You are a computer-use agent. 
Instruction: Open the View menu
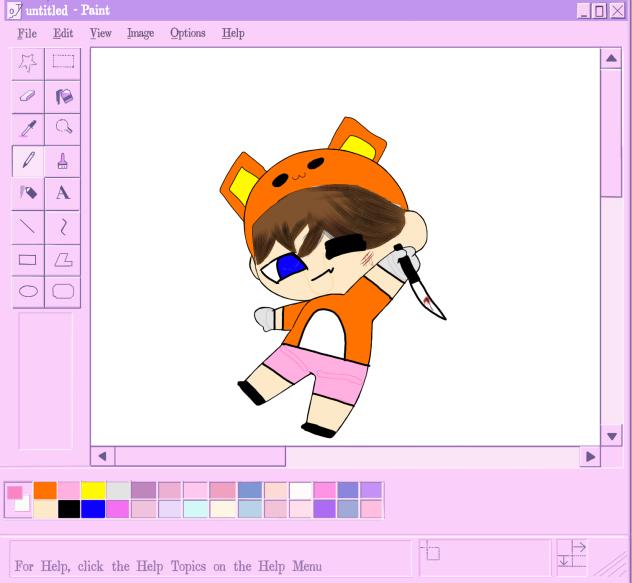pos(100,33)
